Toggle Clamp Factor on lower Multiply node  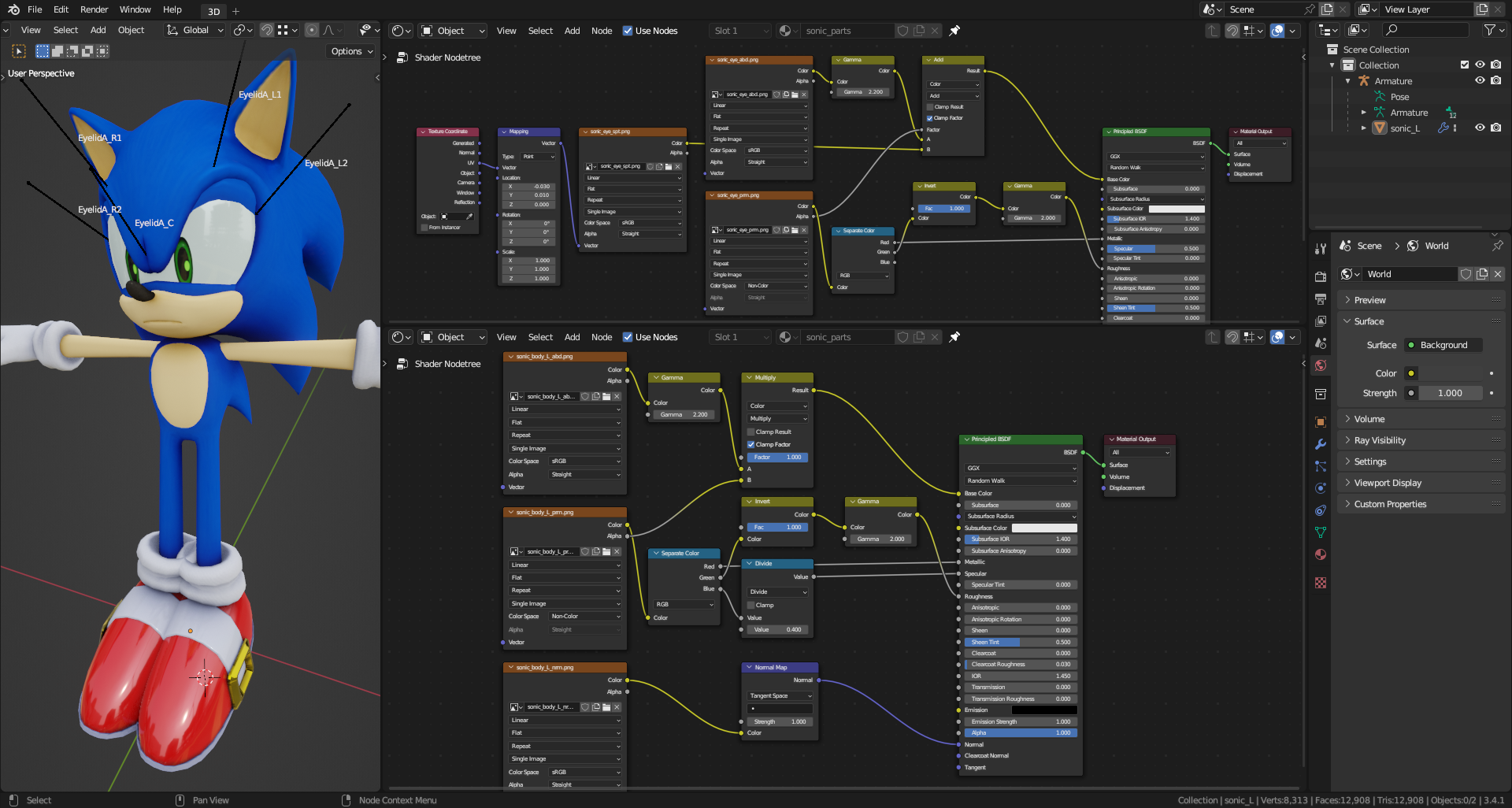coord(750,444)
